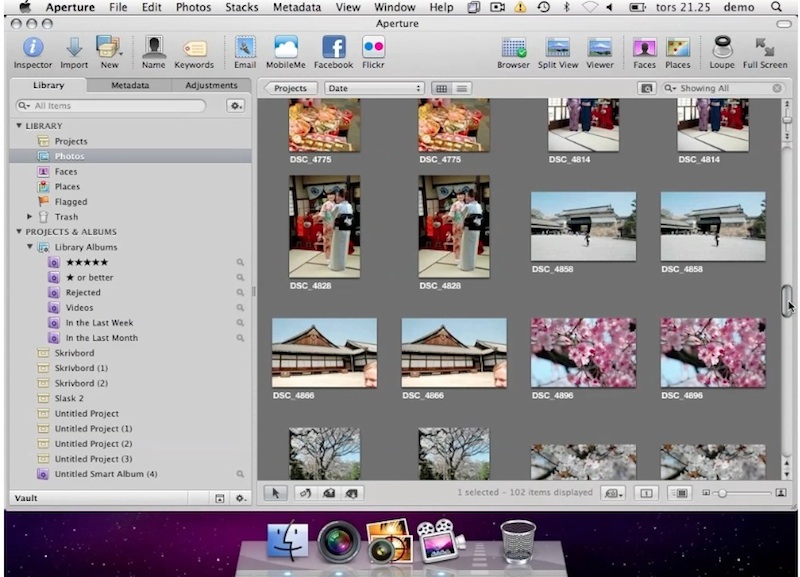
Task: Collapse the Library Albums tree item
Action: tap(30, 247)
